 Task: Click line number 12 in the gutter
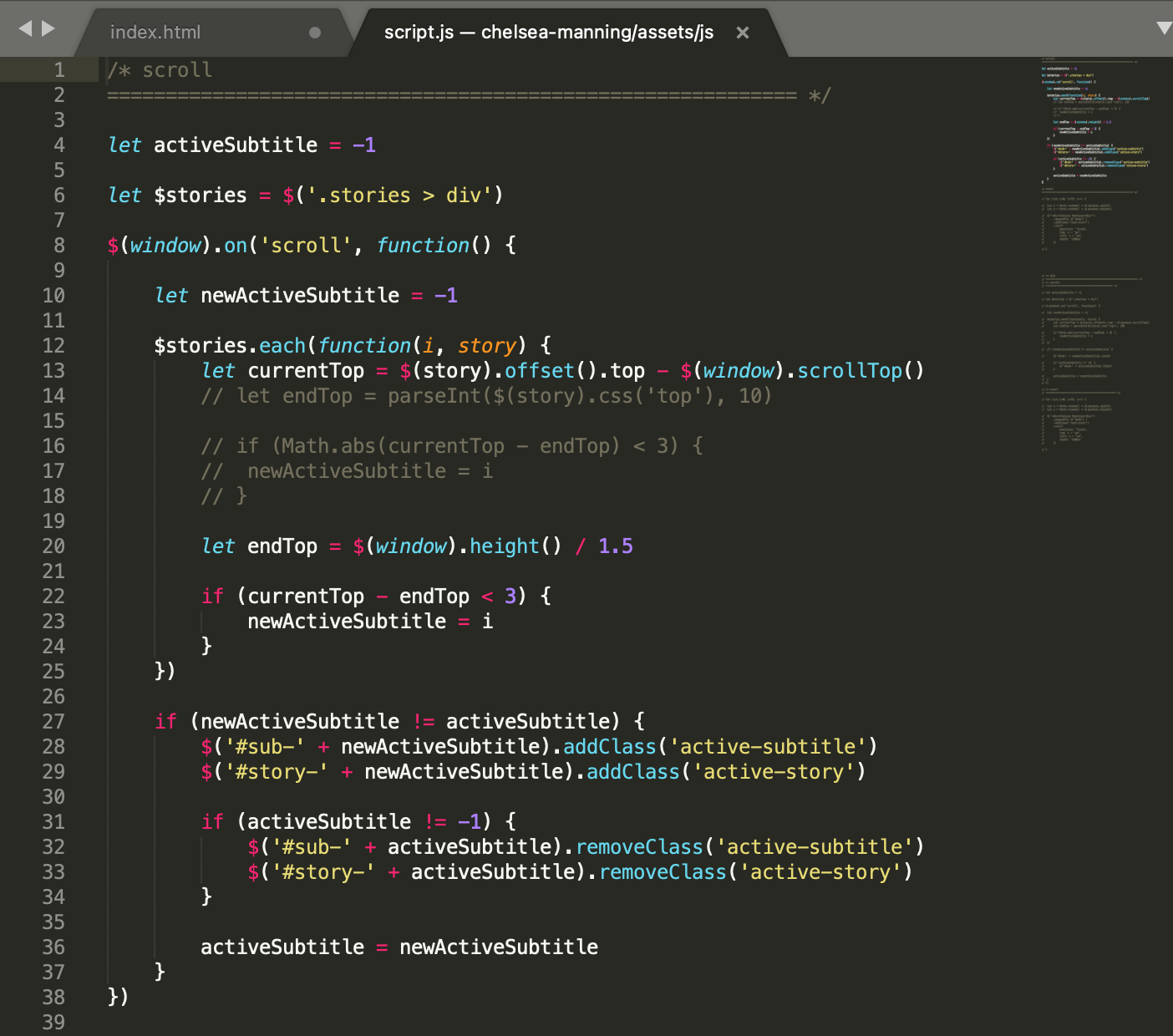[x=53, y=346]
